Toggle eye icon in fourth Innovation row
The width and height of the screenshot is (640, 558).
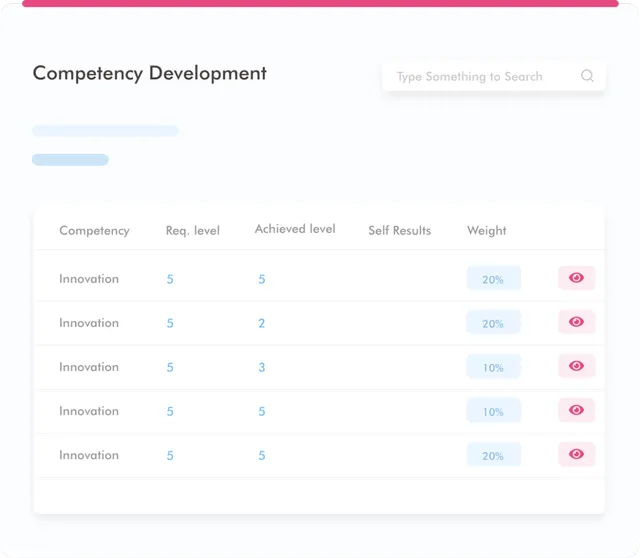(576, 410)
